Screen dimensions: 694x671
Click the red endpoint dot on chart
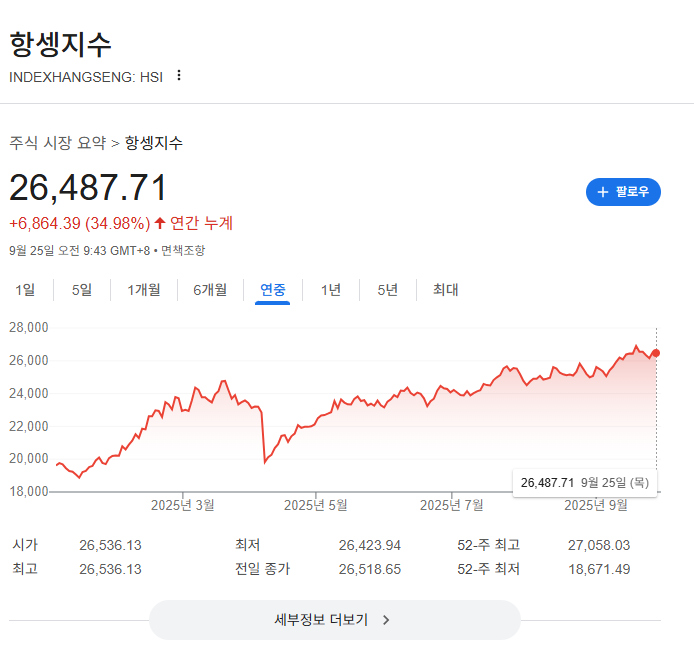point(656,353)
